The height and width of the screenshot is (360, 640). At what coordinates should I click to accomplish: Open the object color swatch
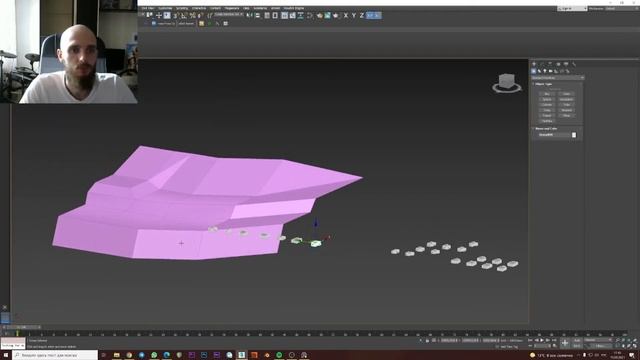574,135
